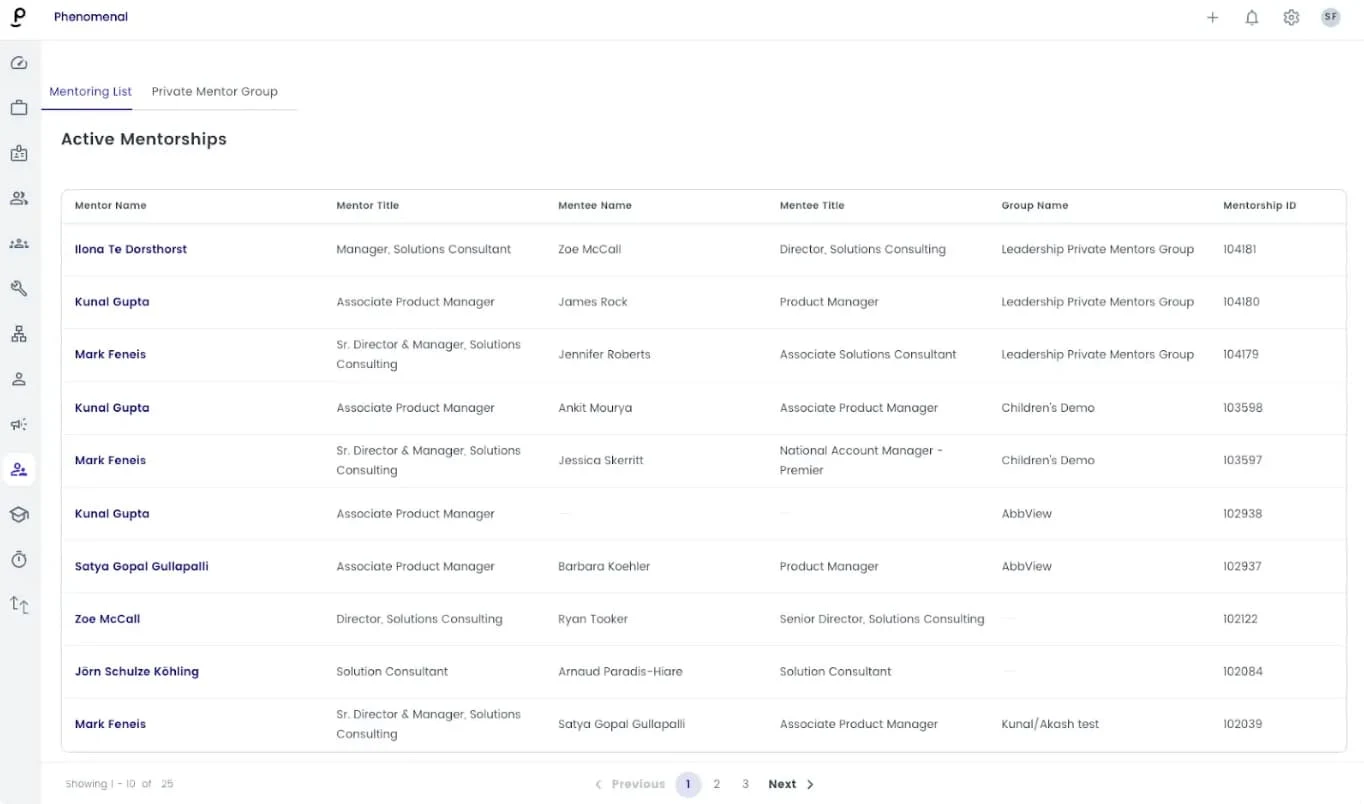Open dashboard gauge icon in sidebar
This screenshot has width=1364, height=804.
pos(19,63)
